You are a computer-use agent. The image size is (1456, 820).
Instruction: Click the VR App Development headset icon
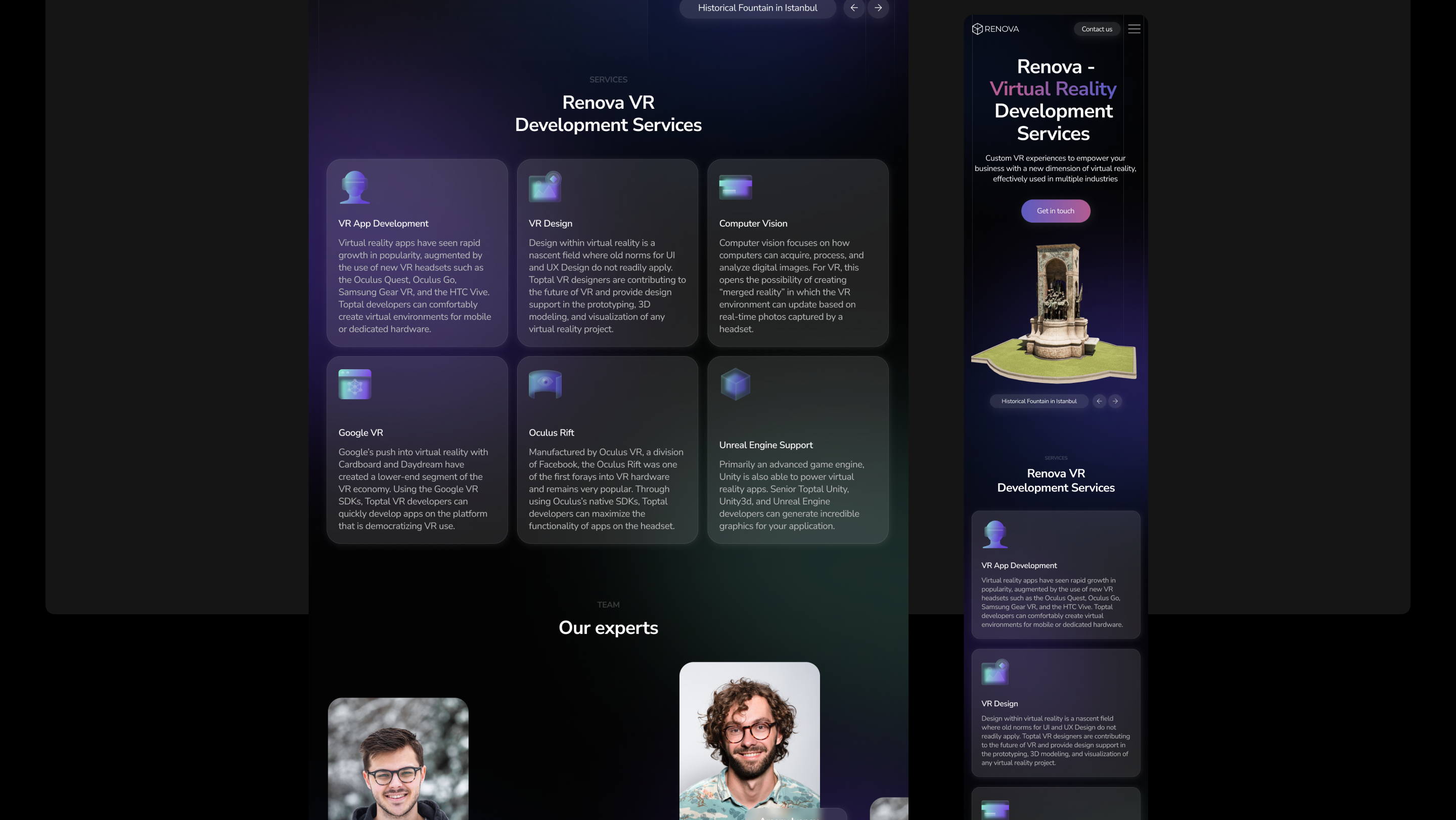[x=354, y=187]
